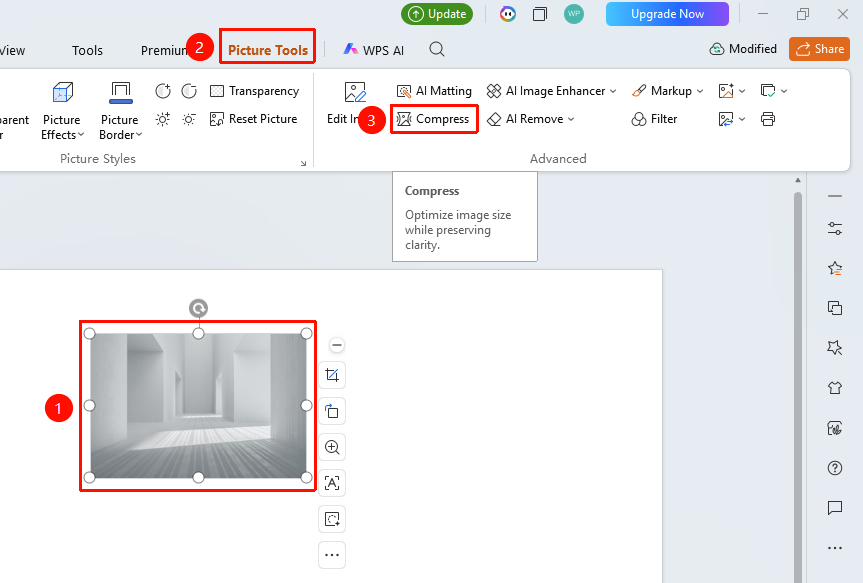Open the Tools tab
The width and height of the screenshot is (863, 583).
coord(88,51)
